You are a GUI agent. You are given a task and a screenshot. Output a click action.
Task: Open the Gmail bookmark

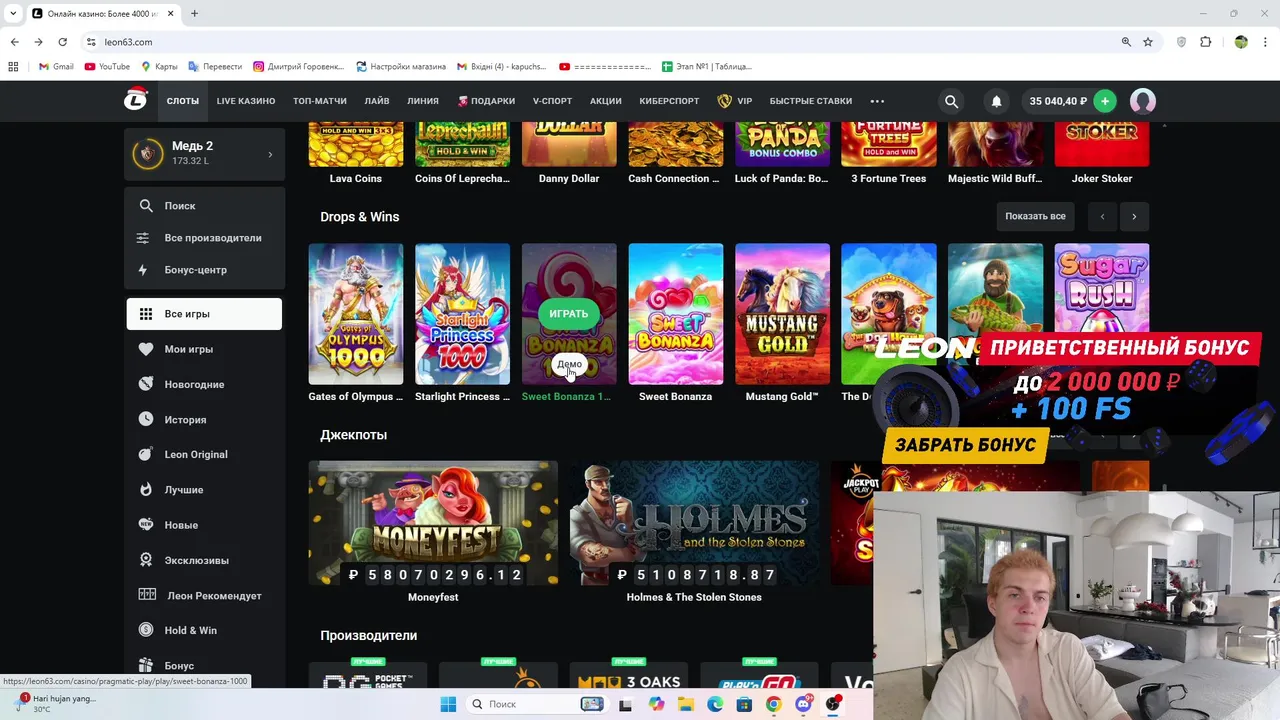tap(56, 67)
